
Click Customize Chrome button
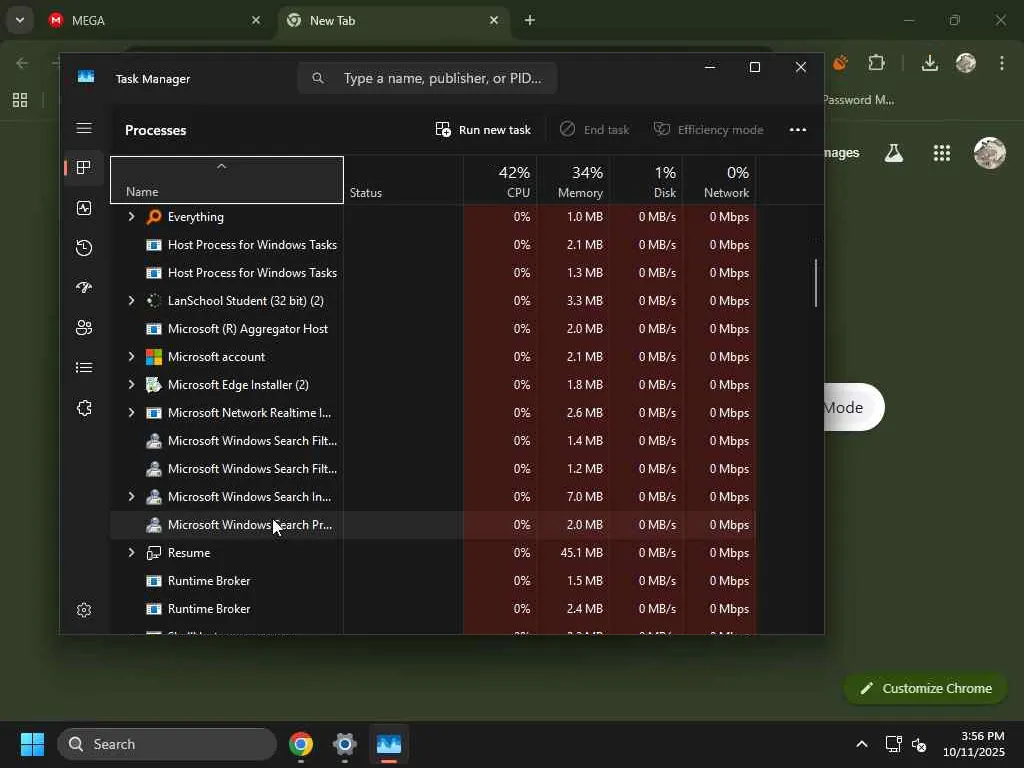925,688
